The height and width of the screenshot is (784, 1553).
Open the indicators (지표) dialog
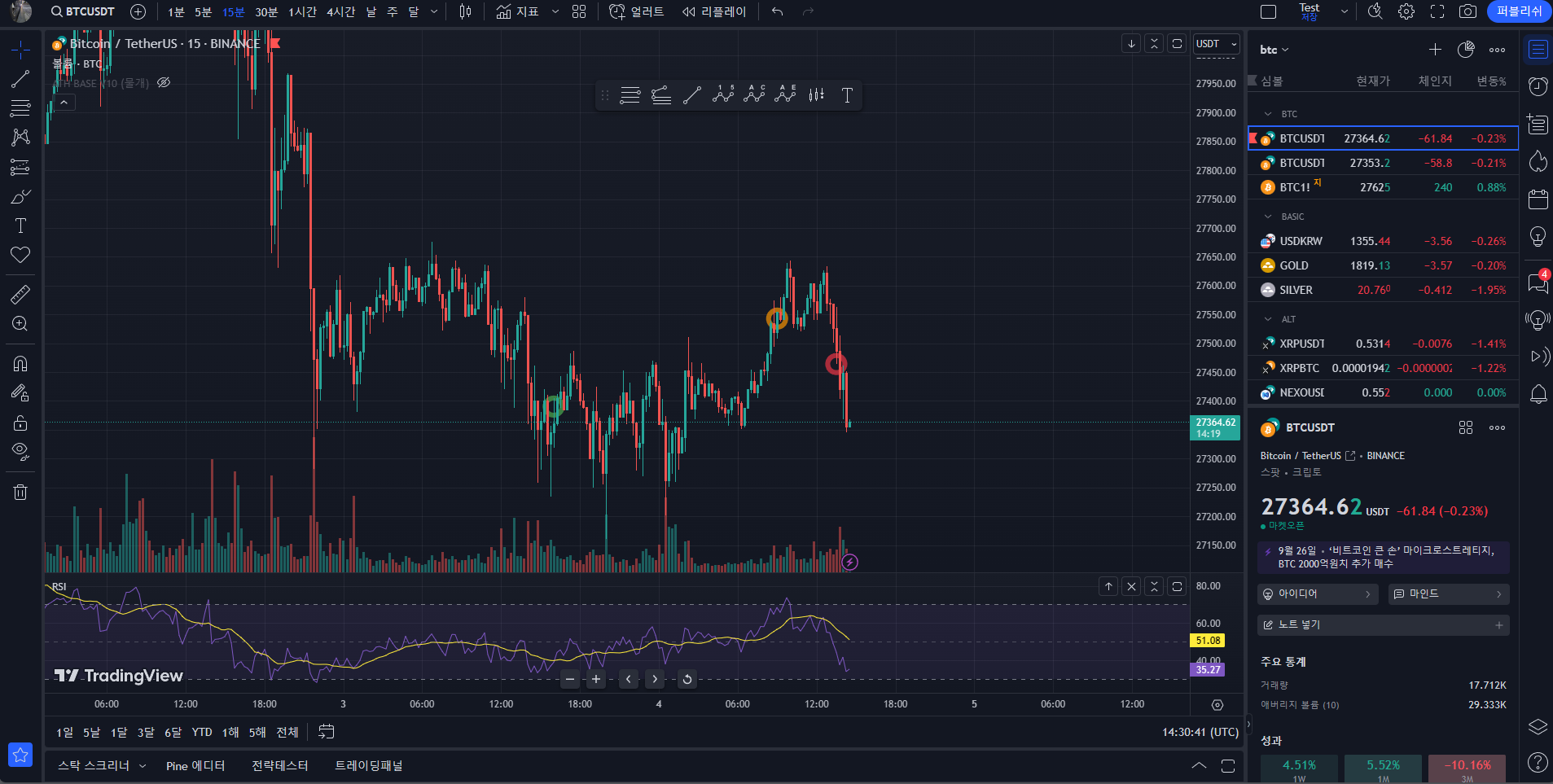(x=518, y=11)
